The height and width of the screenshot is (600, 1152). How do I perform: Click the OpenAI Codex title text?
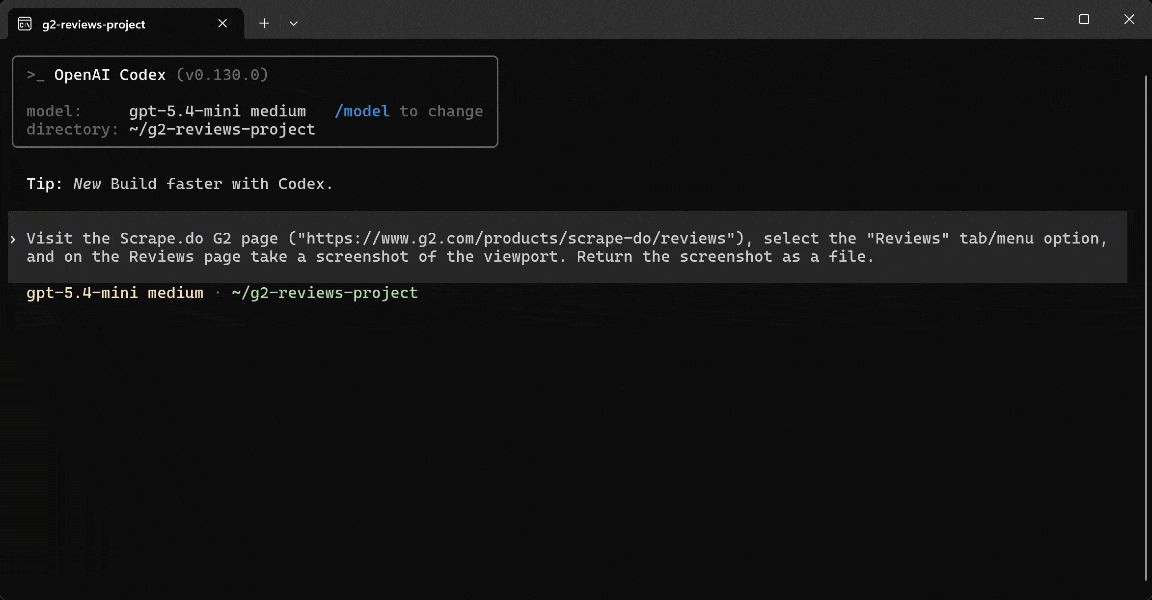(110, 75)
